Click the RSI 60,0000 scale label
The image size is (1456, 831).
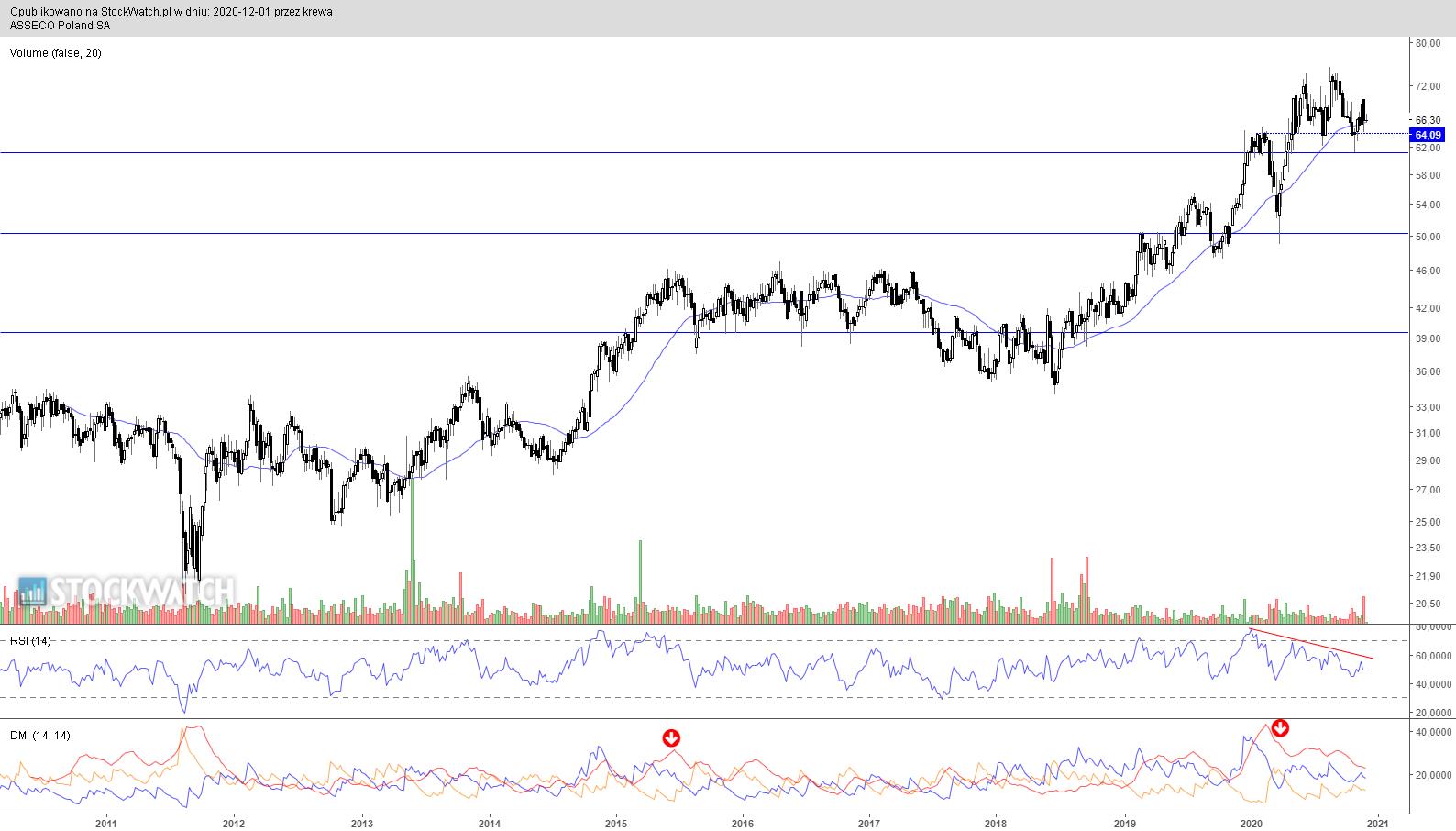tap(1433, 656)
